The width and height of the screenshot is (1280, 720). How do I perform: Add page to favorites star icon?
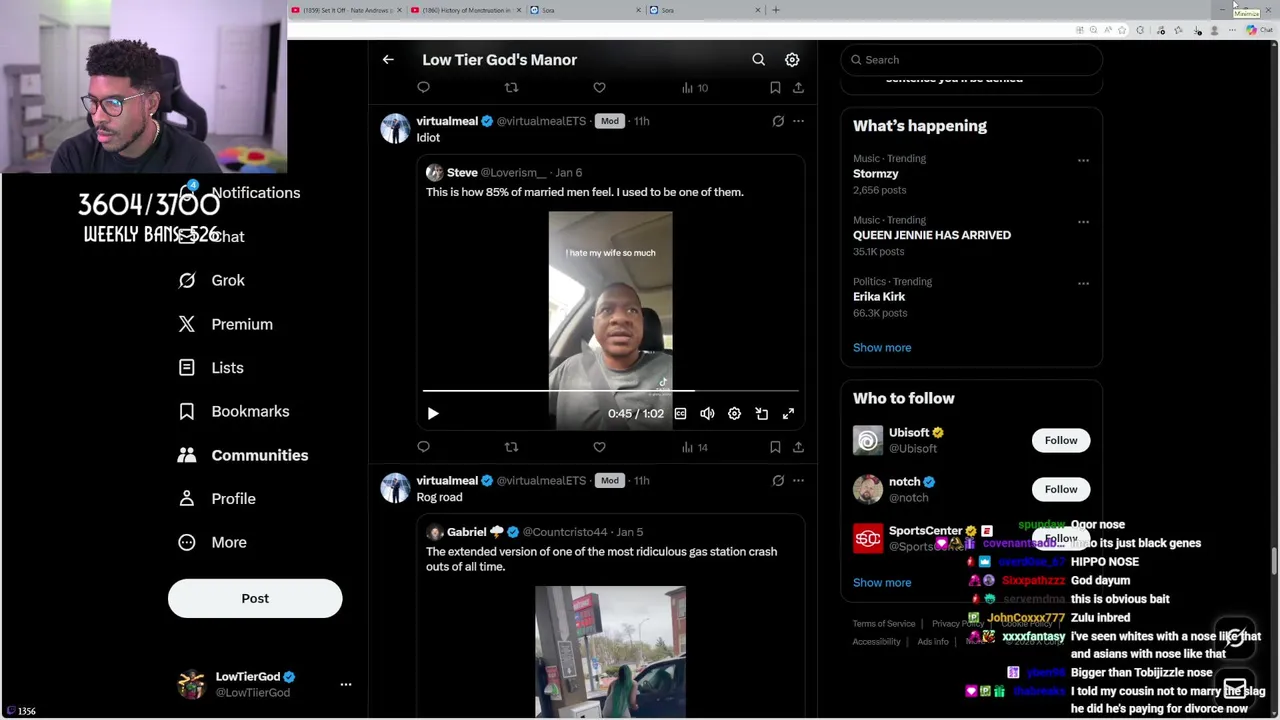click(1123, 30)
